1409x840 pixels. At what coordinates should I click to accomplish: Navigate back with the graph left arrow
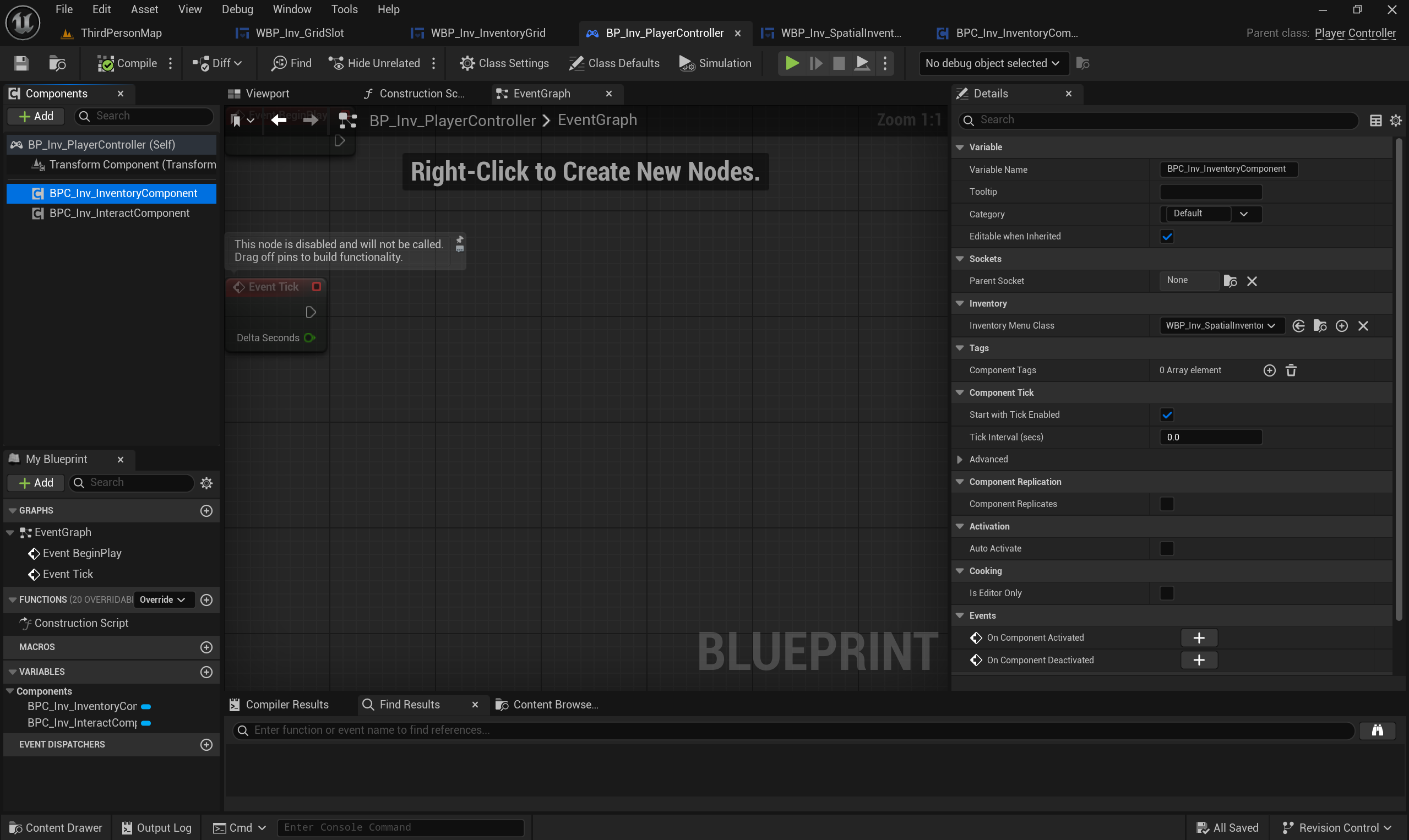click(x=279, y=120)
